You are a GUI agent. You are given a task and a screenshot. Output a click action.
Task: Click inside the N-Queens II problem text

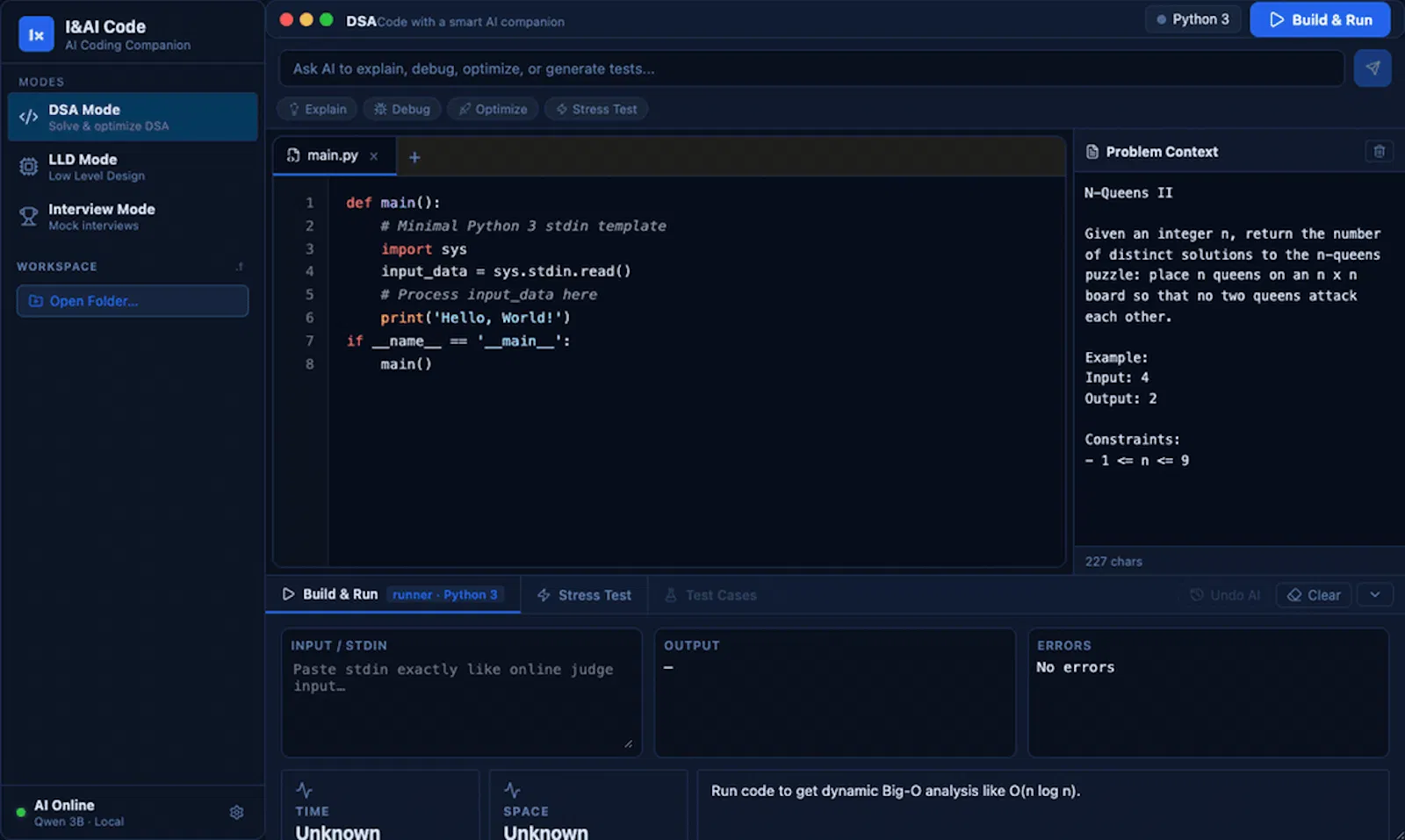tap(1232, 327)
